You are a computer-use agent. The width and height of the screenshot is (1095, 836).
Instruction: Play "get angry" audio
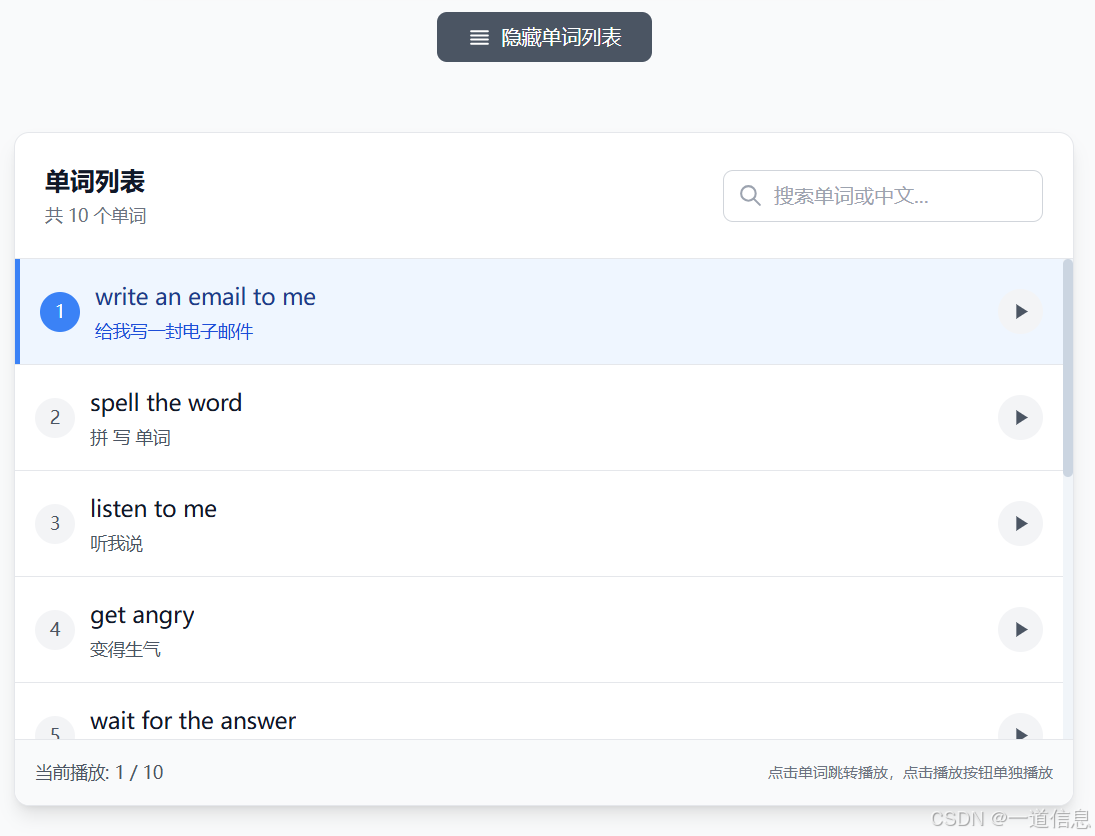point(1020,629)
